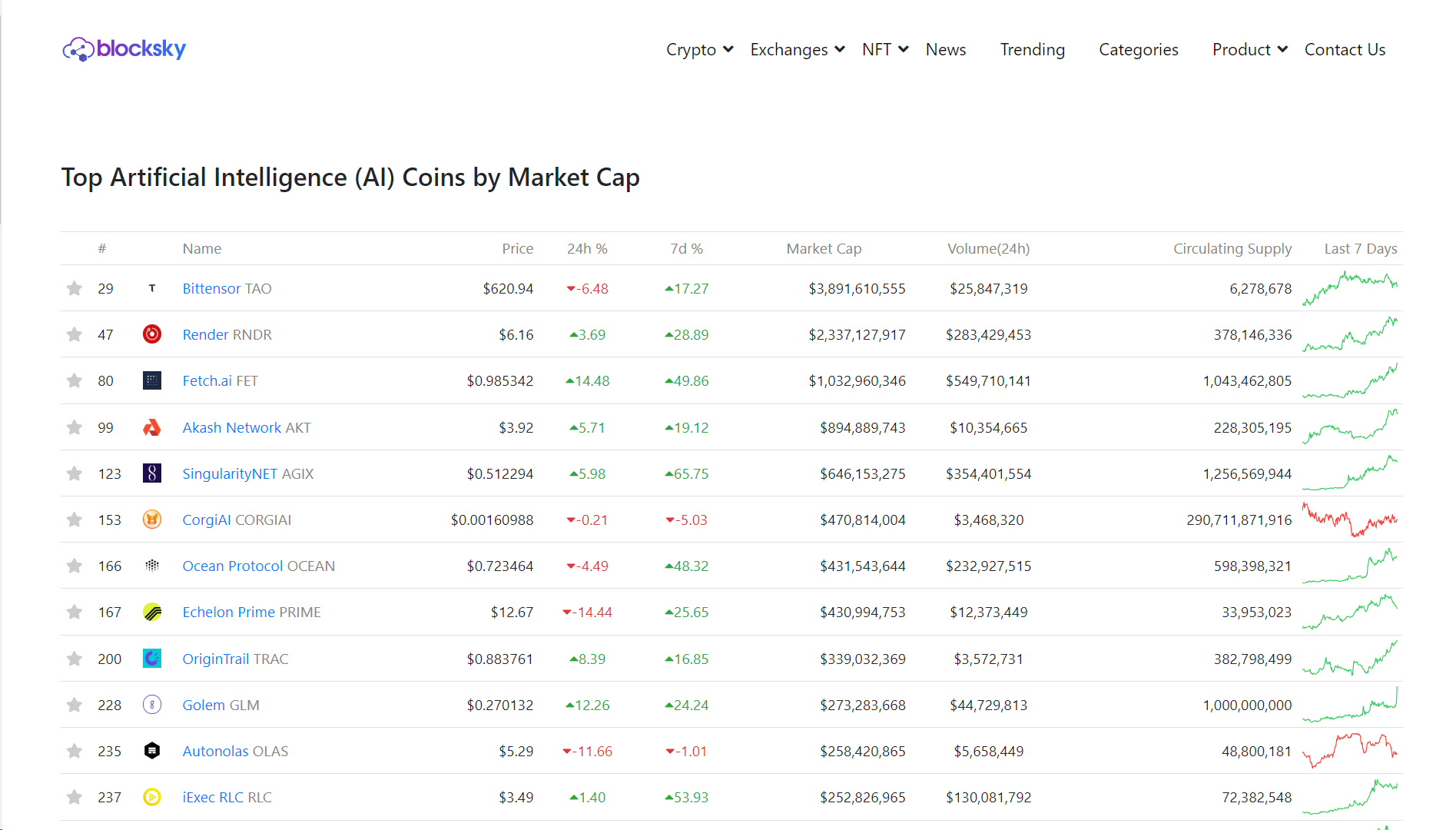Screen dimensions: 1456x830
Task: Click the Golem 7-day sparkline chart
Action: click(1350, 705)
